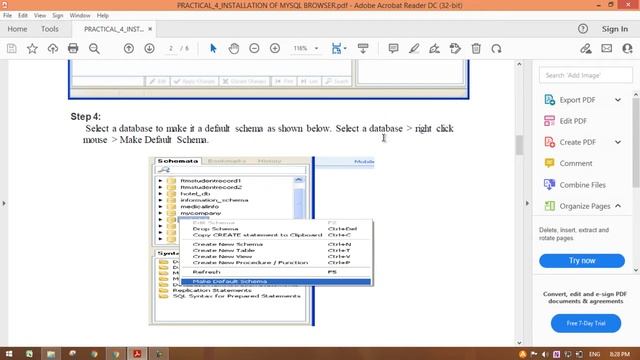
Task: Select the PRACTICAL_4_INST document tab
Action: (x=113, y=29)
